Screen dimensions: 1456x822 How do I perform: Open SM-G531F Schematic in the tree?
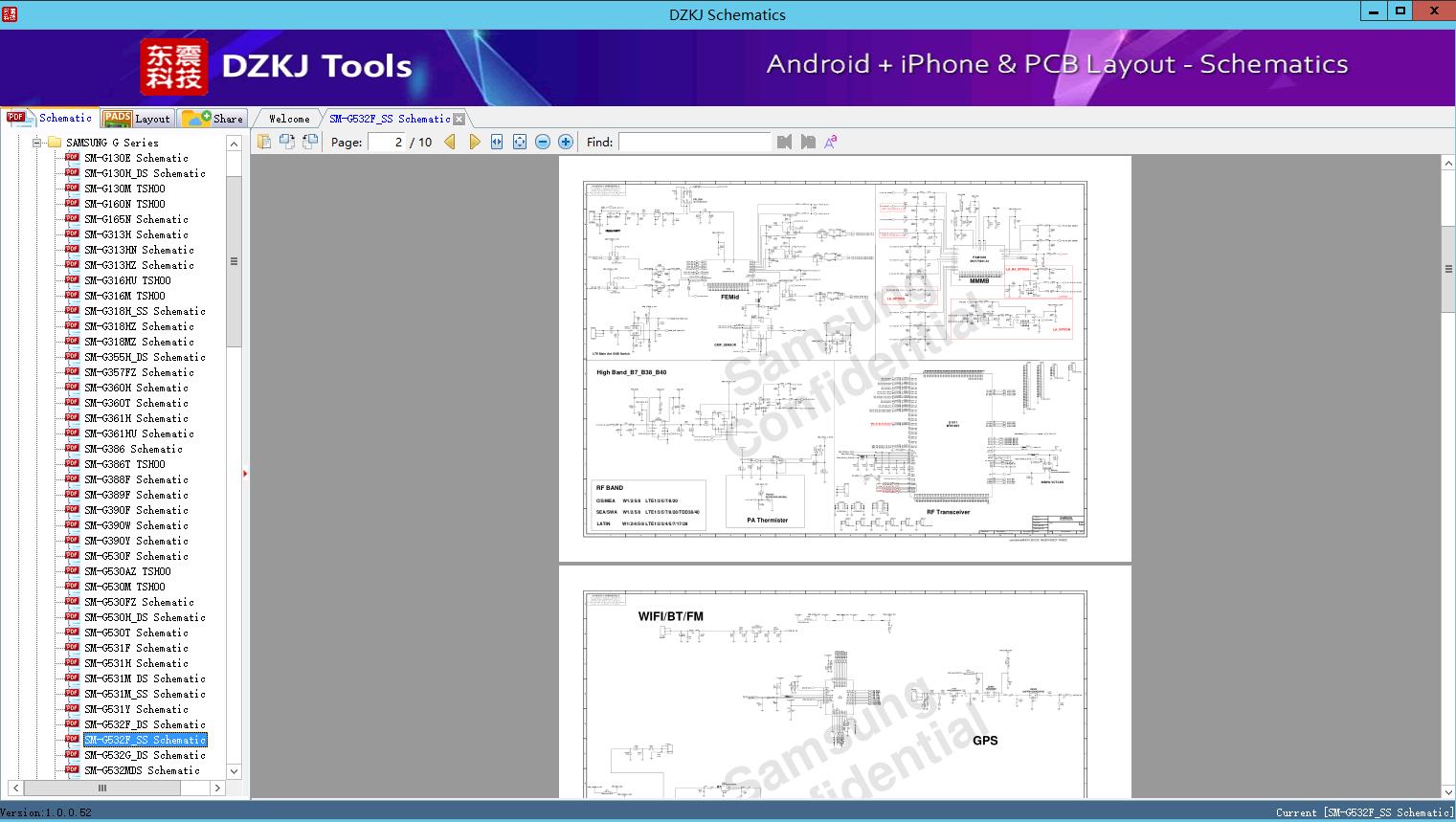click(x=136, y=648)
